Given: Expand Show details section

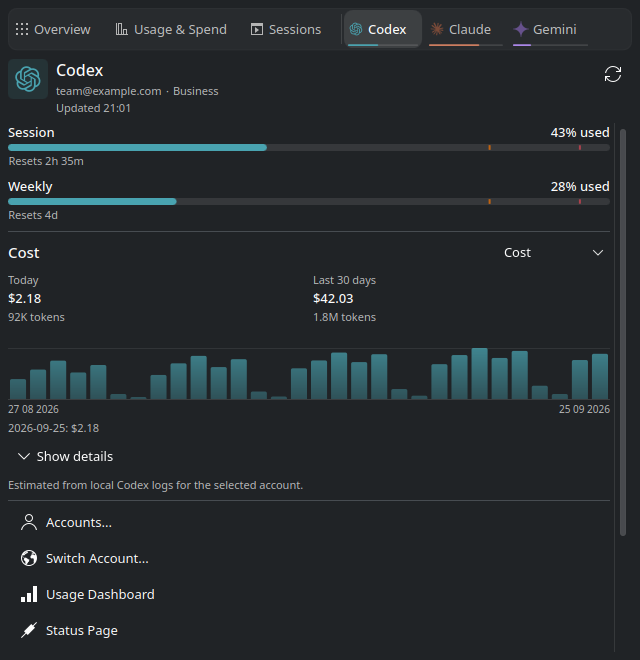Looking at the screenshot, I should pyautogui.click(x=66, y=456).
